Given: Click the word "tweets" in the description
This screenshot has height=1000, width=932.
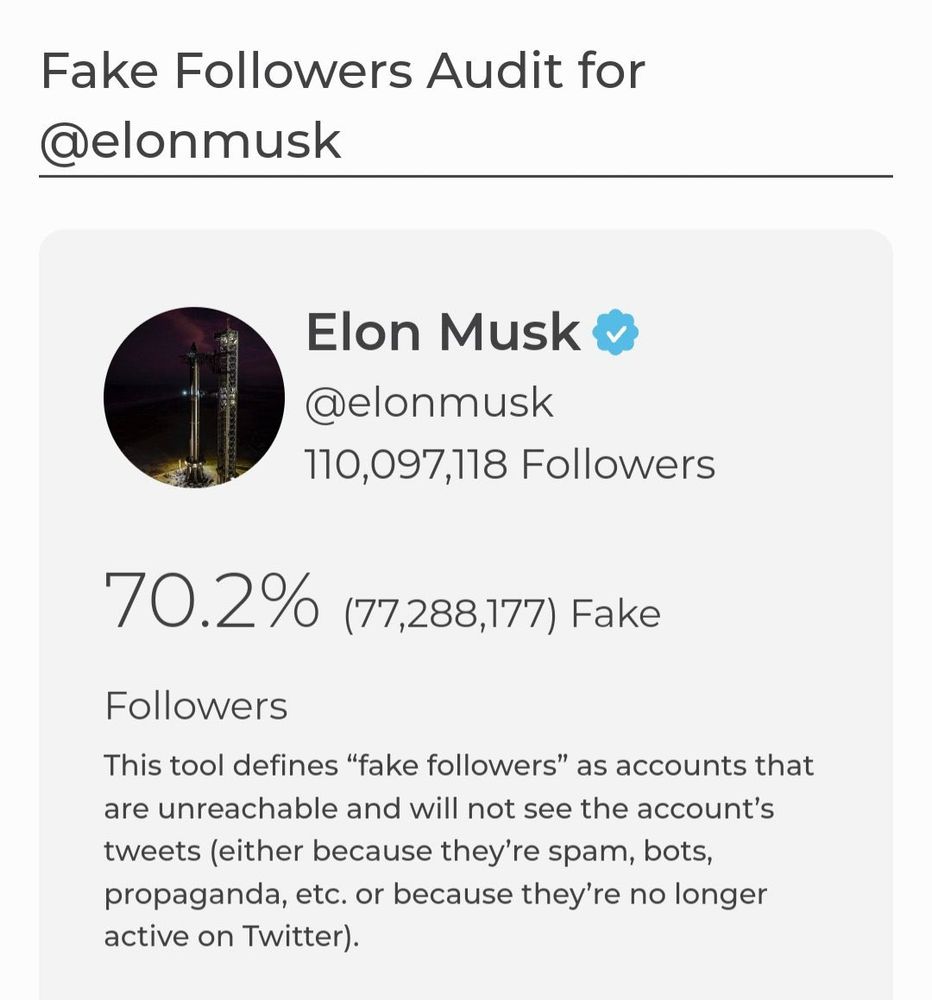Looking at the screenshot, I should tap(152, 851).
